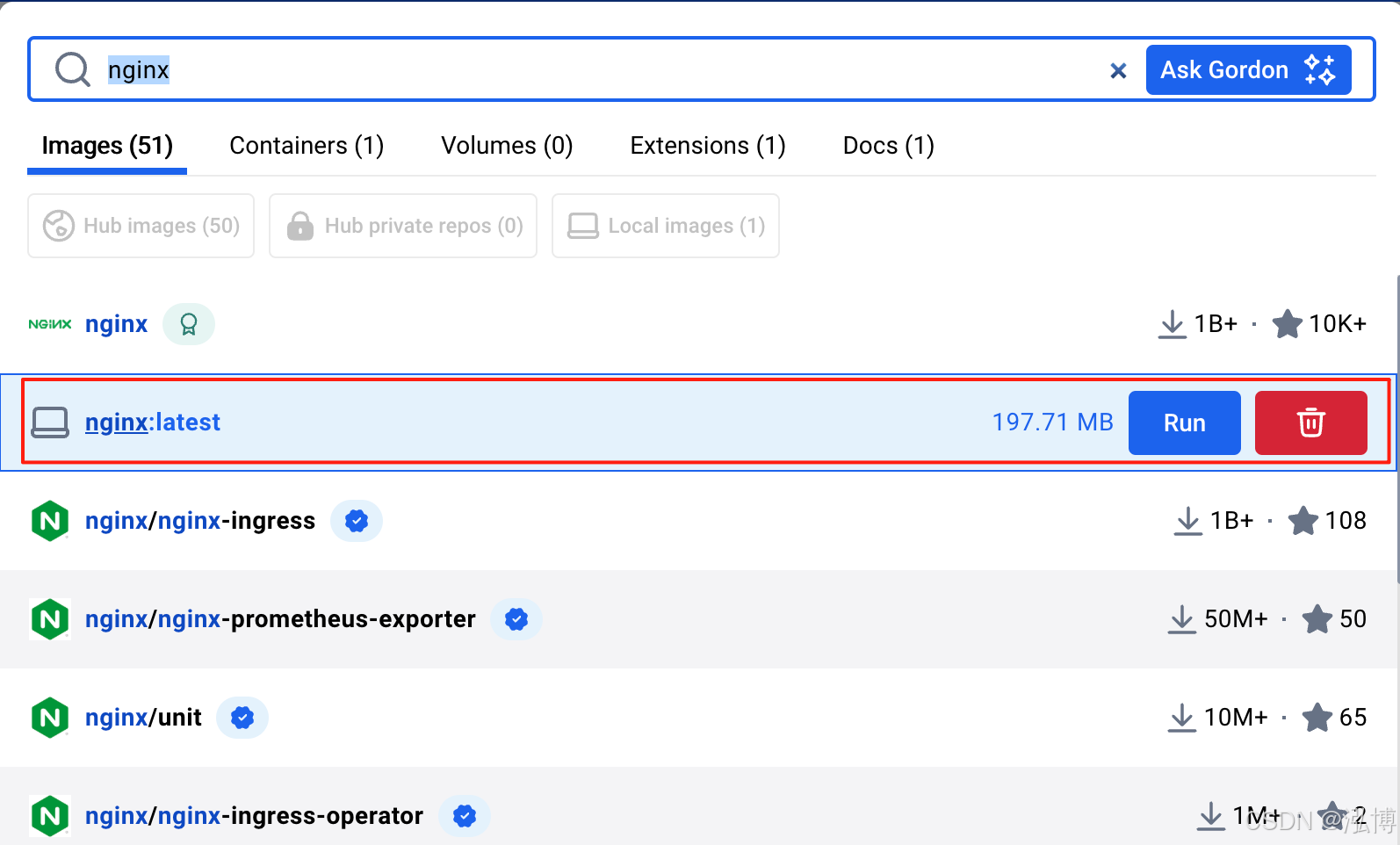This screenshot has width=1400, height=845.
Task: Click the download icon on nginx row
Action: point(1173,324)
